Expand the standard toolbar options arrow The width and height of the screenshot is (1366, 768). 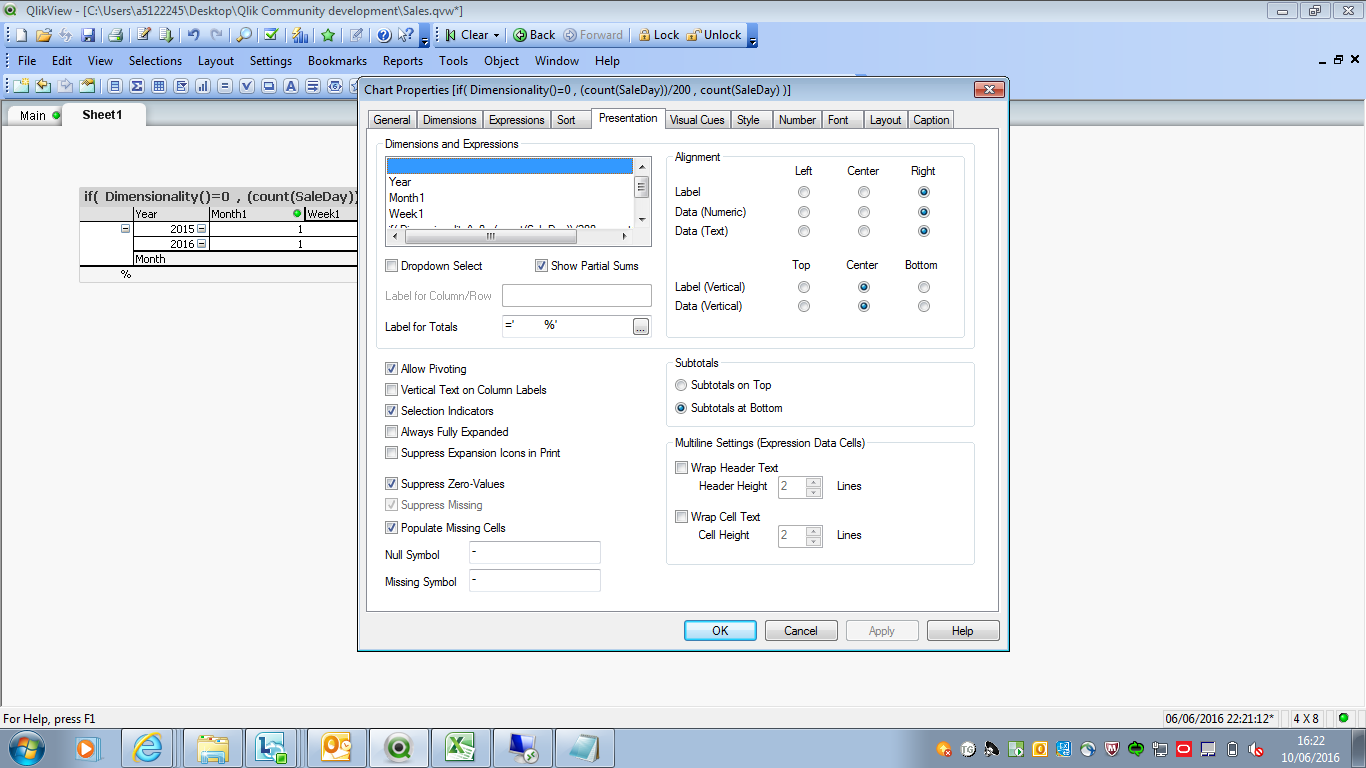point(425,38)
